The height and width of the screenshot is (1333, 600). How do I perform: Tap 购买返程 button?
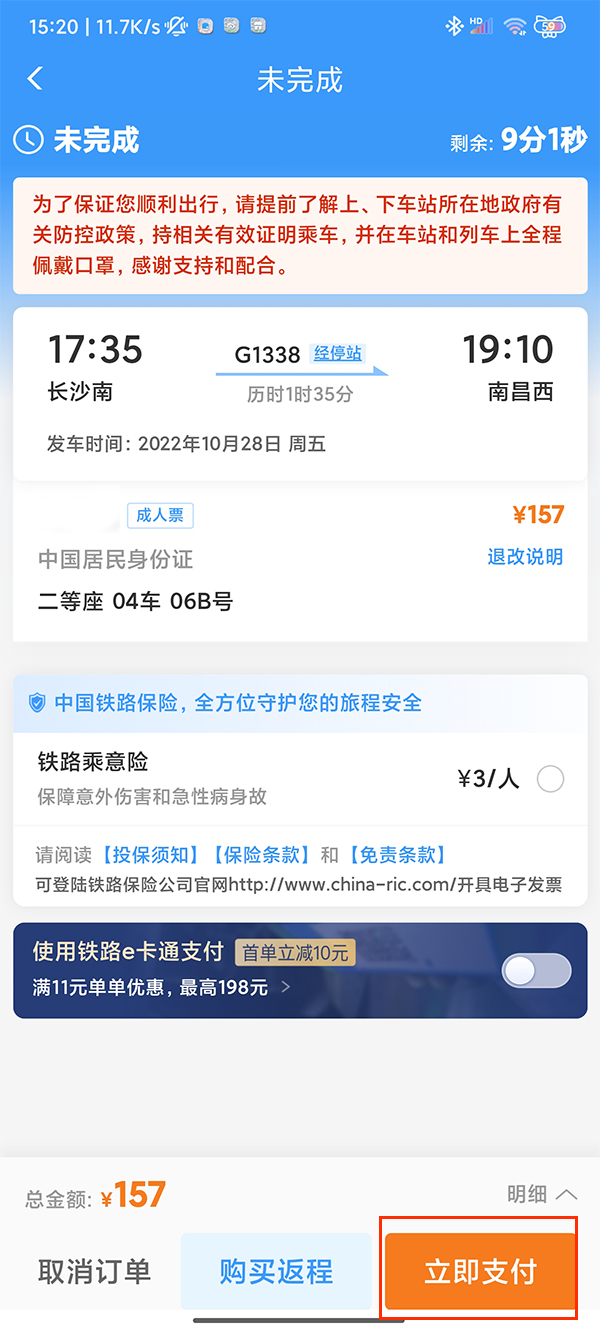(x=276, y=1271)
